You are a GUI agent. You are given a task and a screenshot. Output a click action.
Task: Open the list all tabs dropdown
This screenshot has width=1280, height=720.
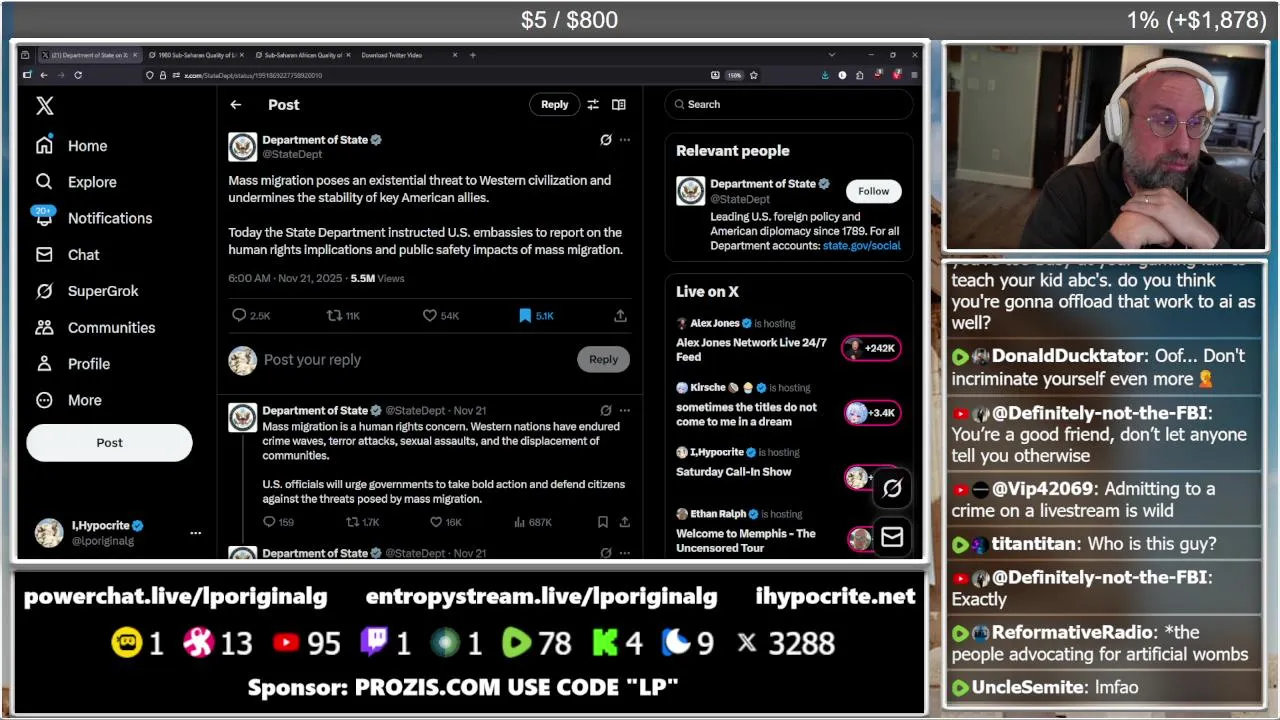[832, 55]
